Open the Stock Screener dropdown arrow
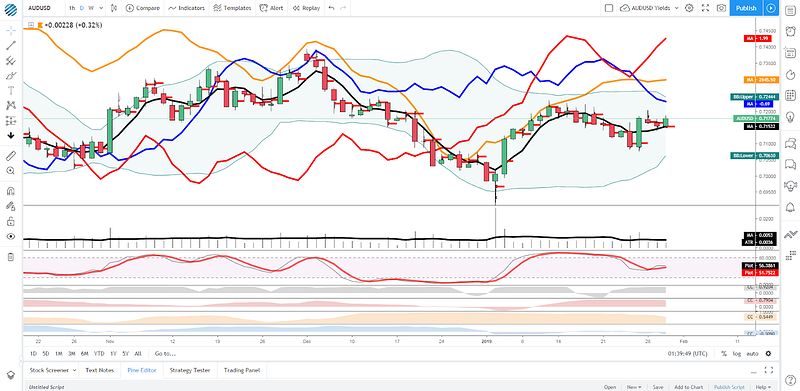800x391 pixels. click(x=75, y=370)
